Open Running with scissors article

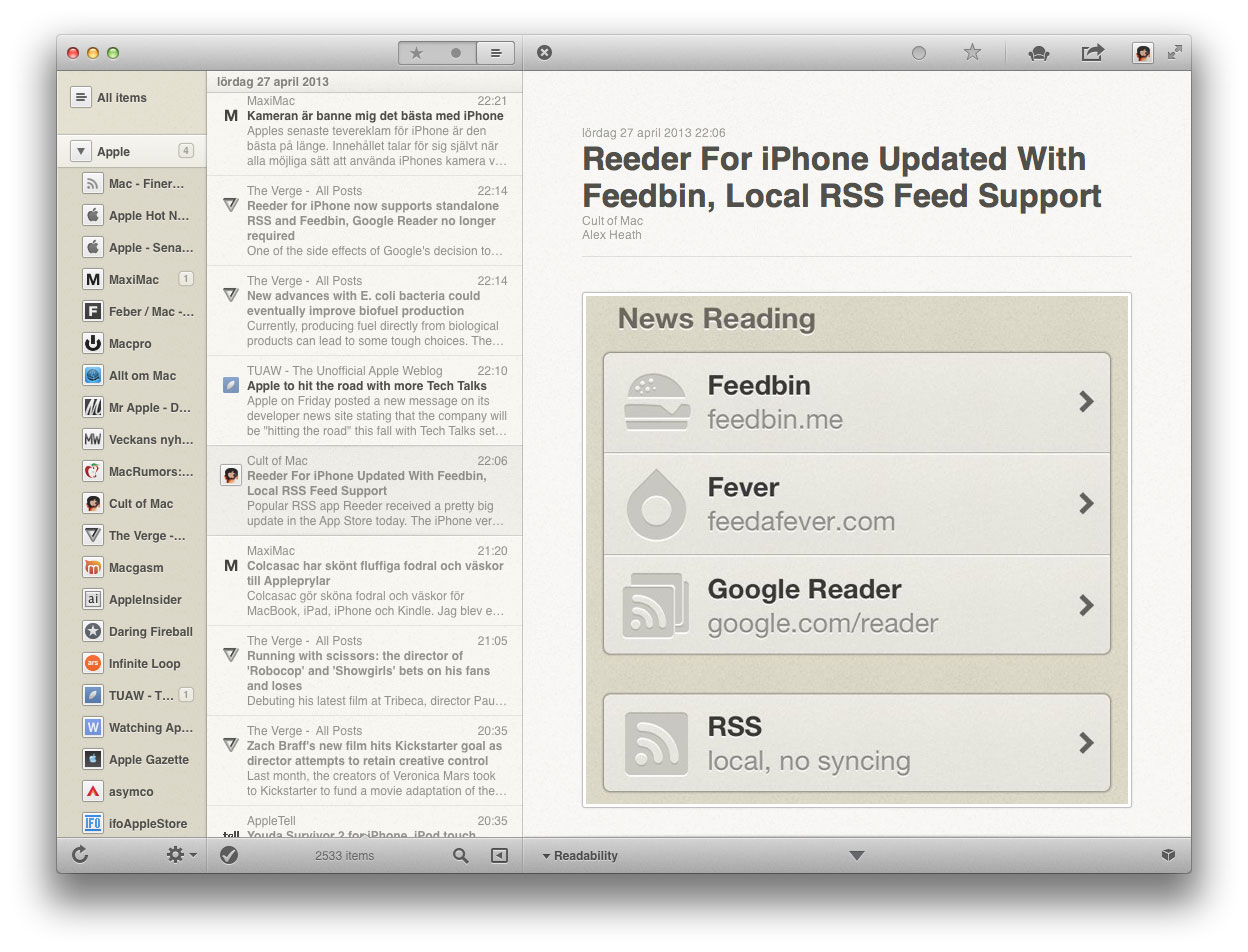(x=364, y=671)
